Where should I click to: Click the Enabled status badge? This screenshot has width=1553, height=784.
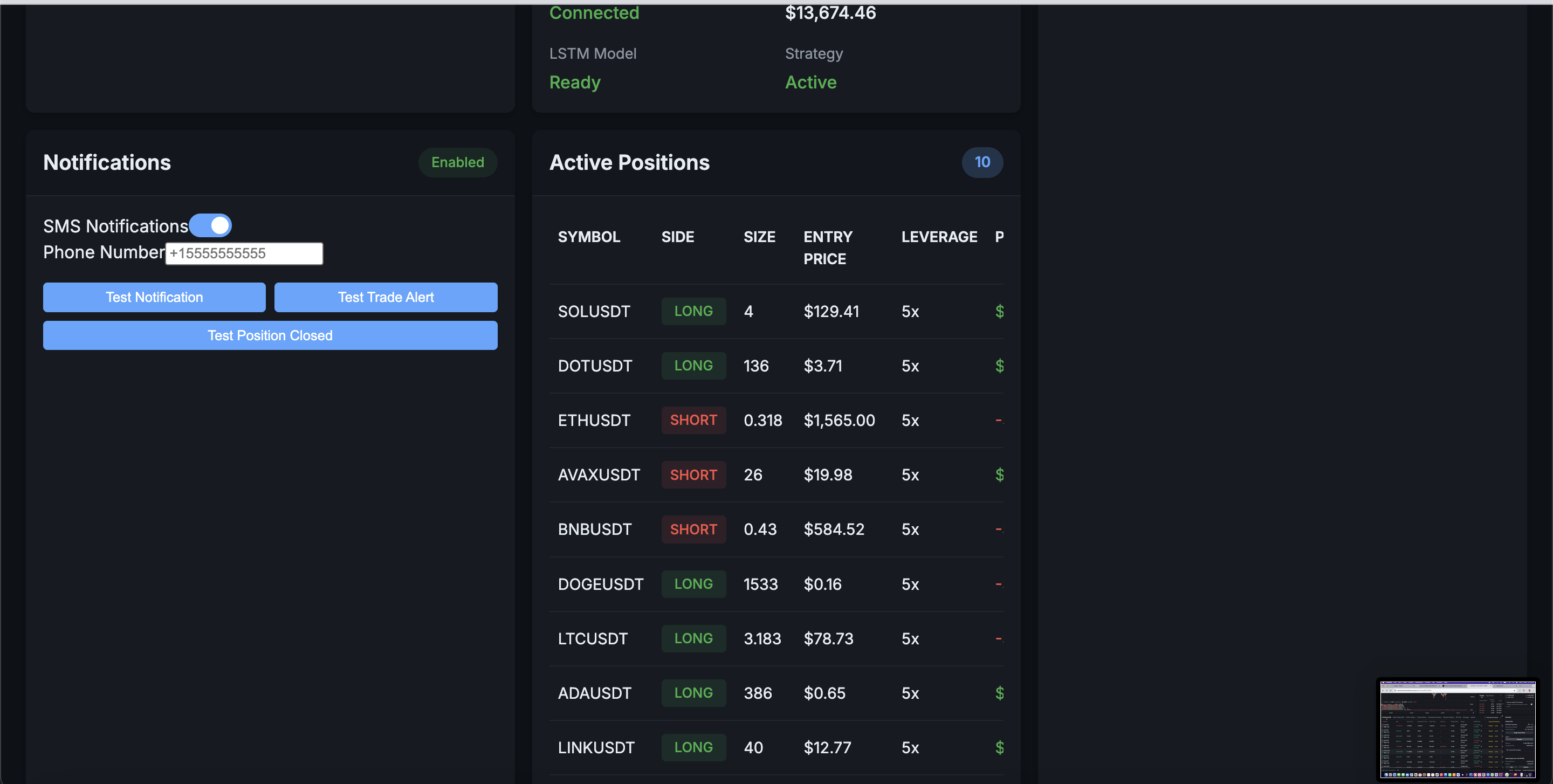[x=457, y=162]
